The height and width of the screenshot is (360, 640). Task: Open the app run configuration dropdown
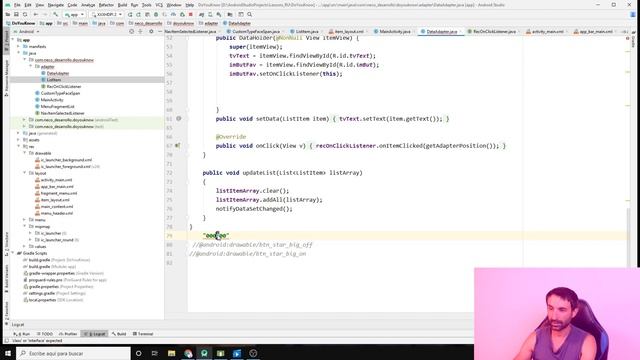[74, 14]
